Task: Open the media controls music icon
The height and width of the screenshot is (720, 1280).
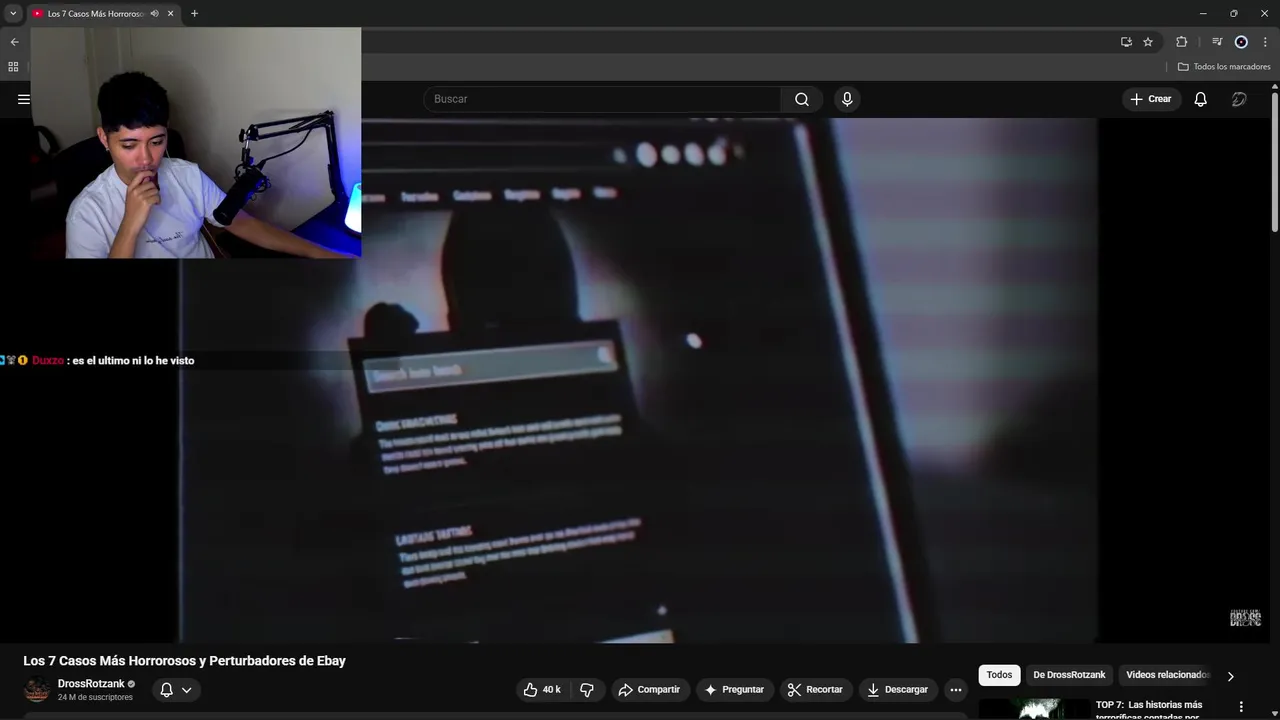Action: (1217, 42)
